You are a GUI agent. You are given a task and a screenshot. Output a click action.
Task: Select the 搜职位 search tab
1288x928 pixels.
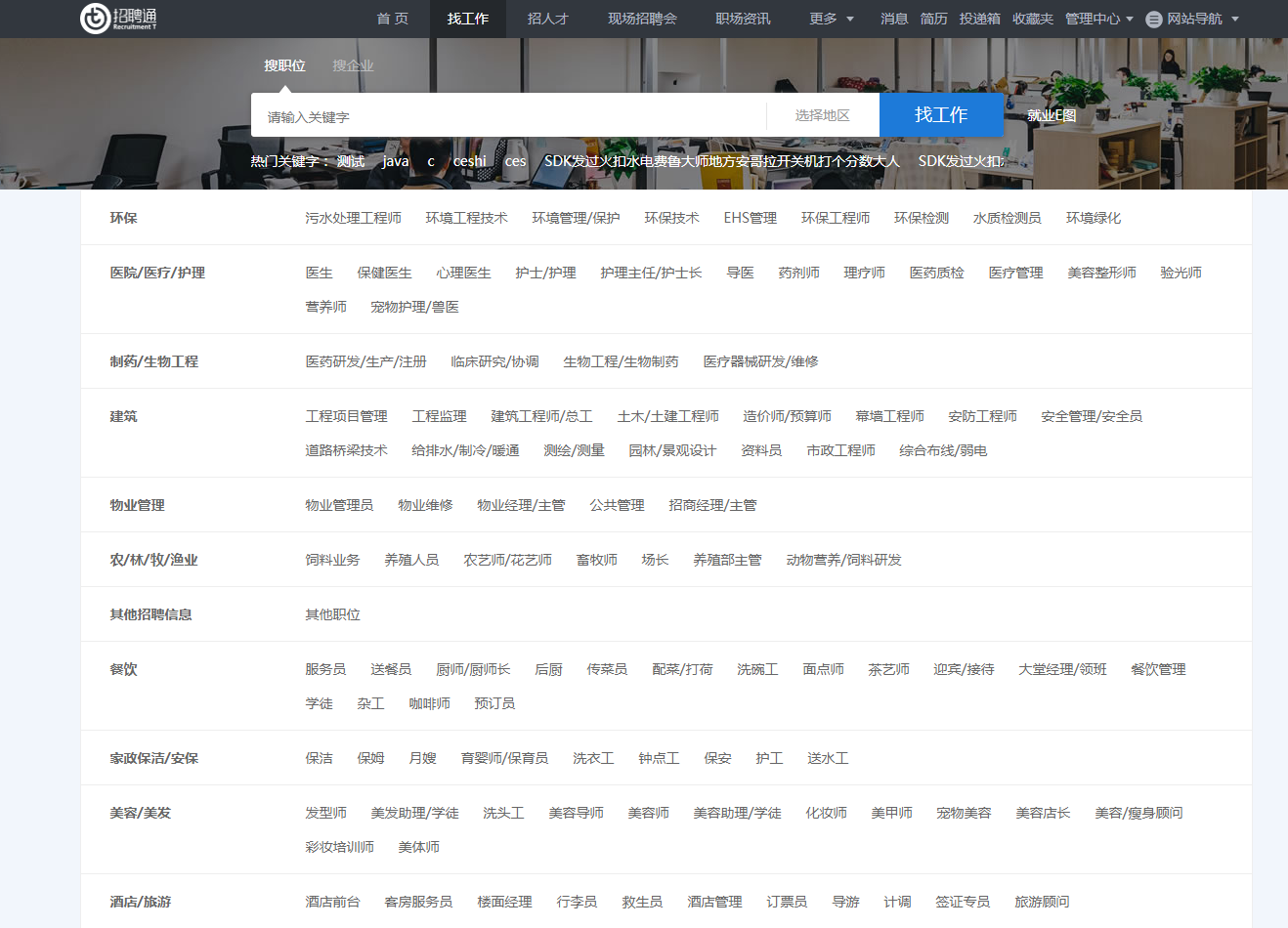(284, 65)
